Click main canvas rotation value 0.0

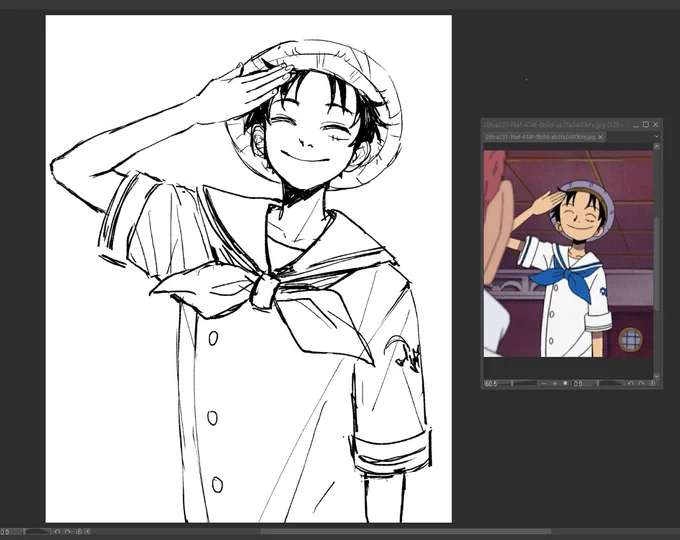[4, 531]
